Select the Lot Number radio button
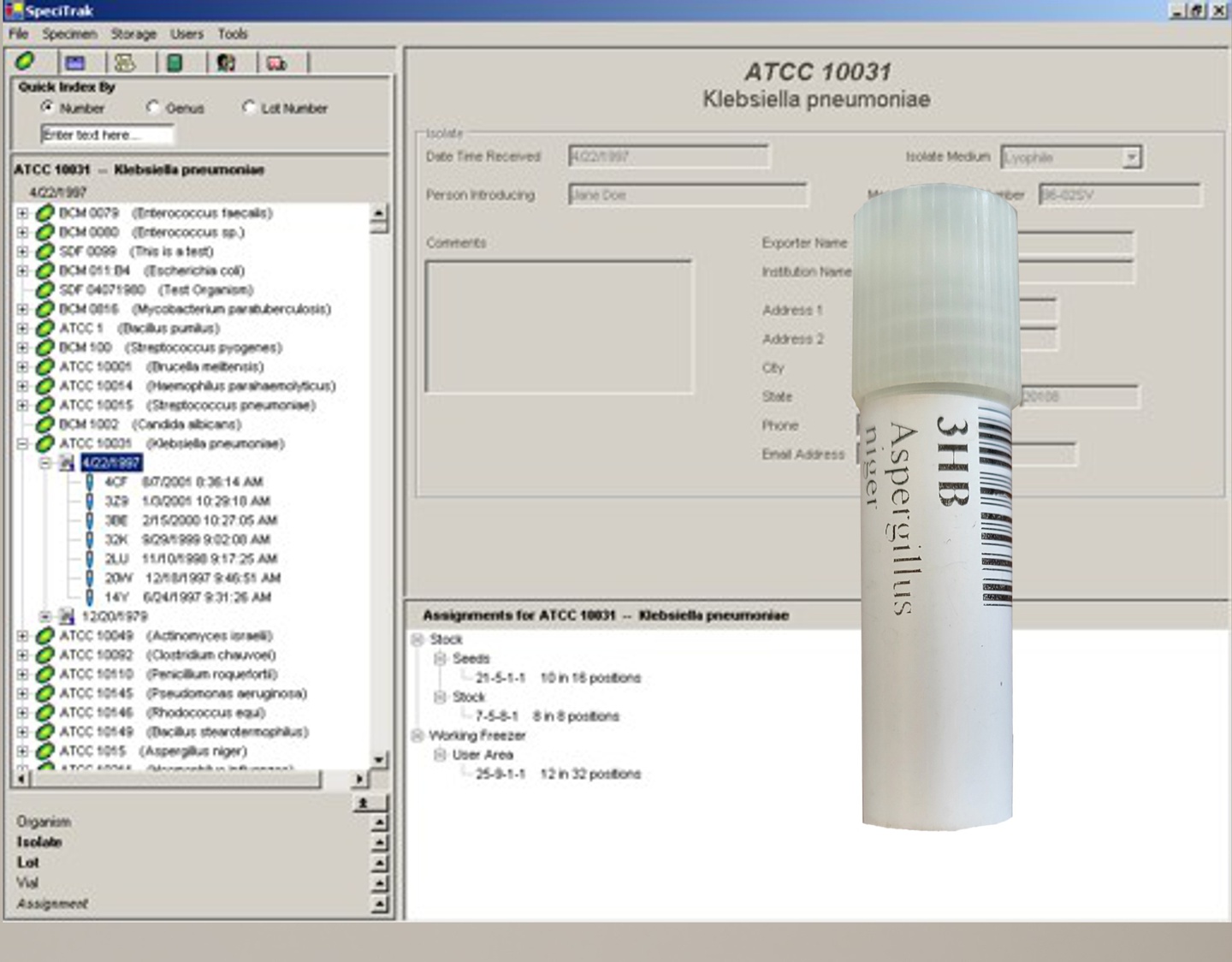Screen dimensions: 1232x962 click(249, 107)
